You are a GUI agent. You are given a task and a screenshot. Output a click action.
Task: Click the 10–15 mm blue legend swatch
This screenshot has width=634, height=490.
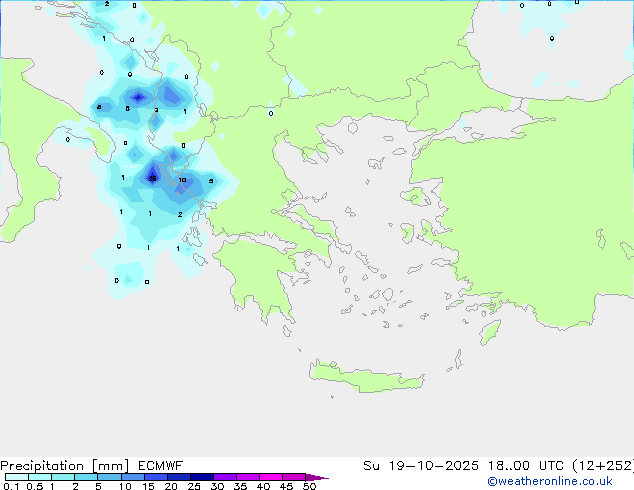pos(132,477)
